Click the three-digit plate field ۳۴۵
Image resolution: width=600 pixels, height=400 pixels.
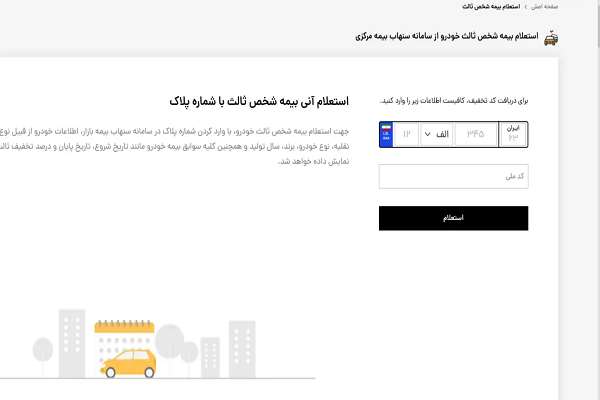click(x=476, y=134)
